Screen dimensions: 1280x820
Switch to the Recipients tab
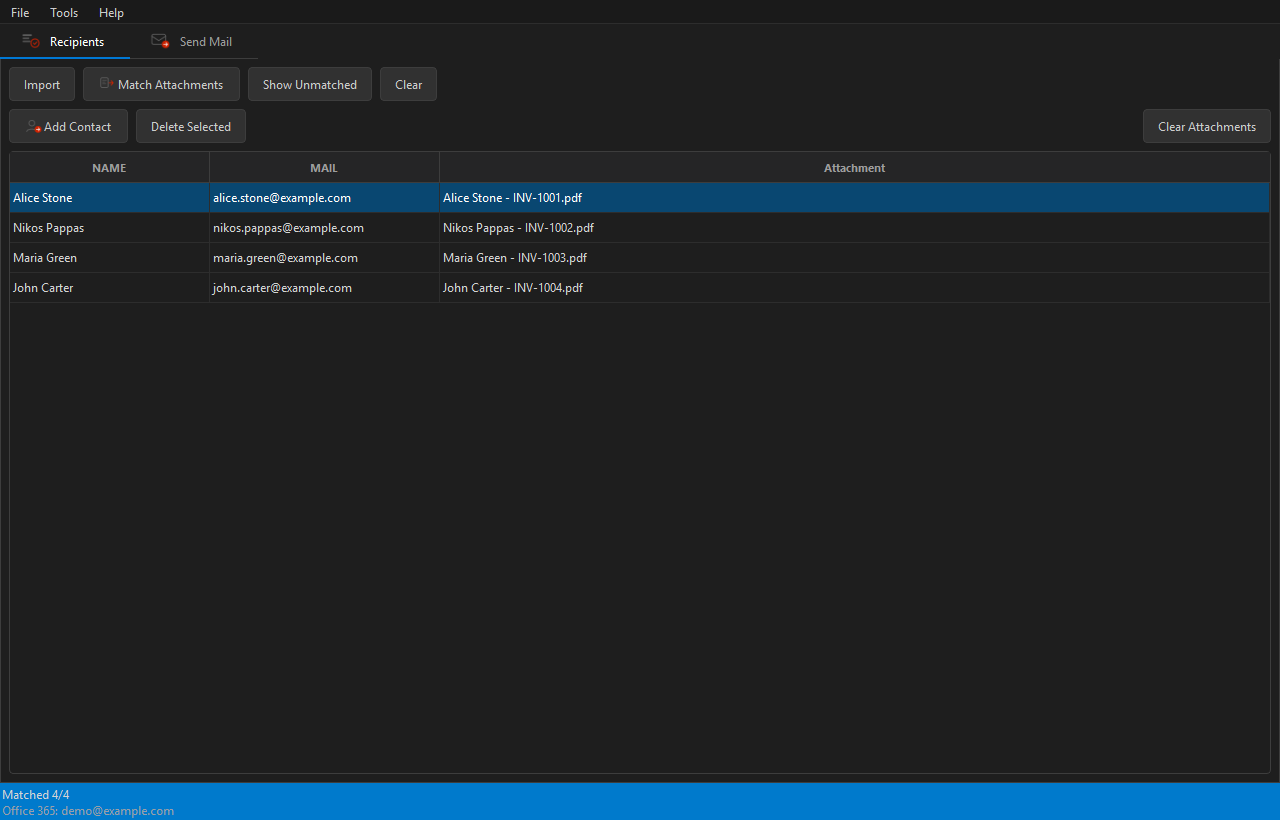(65, 42)
